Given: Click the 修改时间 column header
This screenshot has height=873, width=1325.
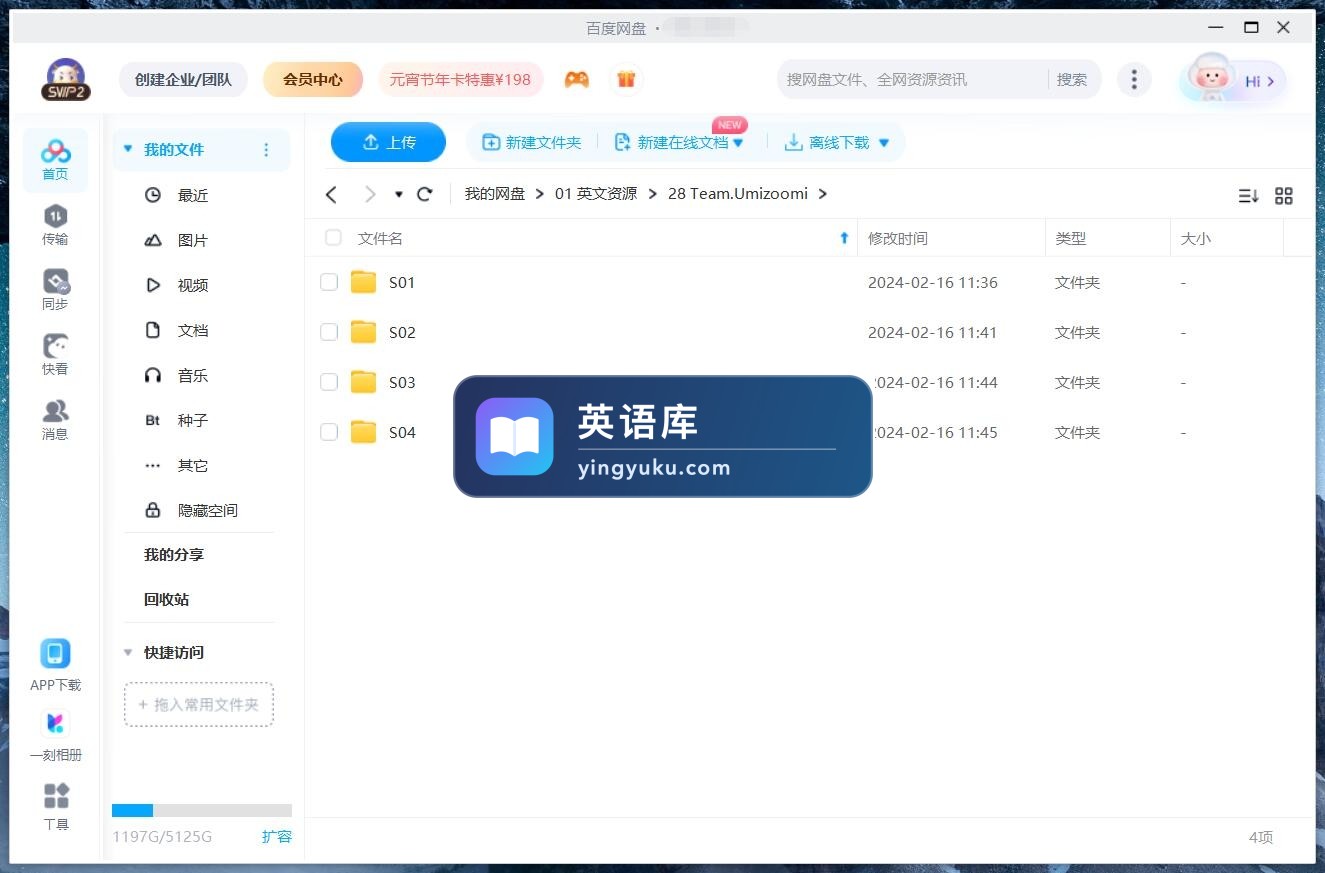Looking at the screenshot, I should [897, 238].
